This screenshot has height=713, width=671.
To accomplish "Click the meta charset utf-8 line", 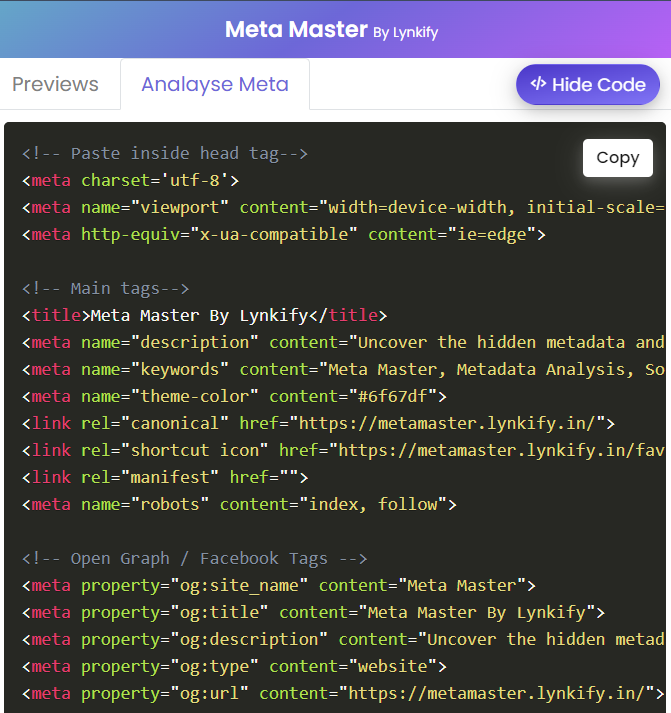I will coord(130,180).
